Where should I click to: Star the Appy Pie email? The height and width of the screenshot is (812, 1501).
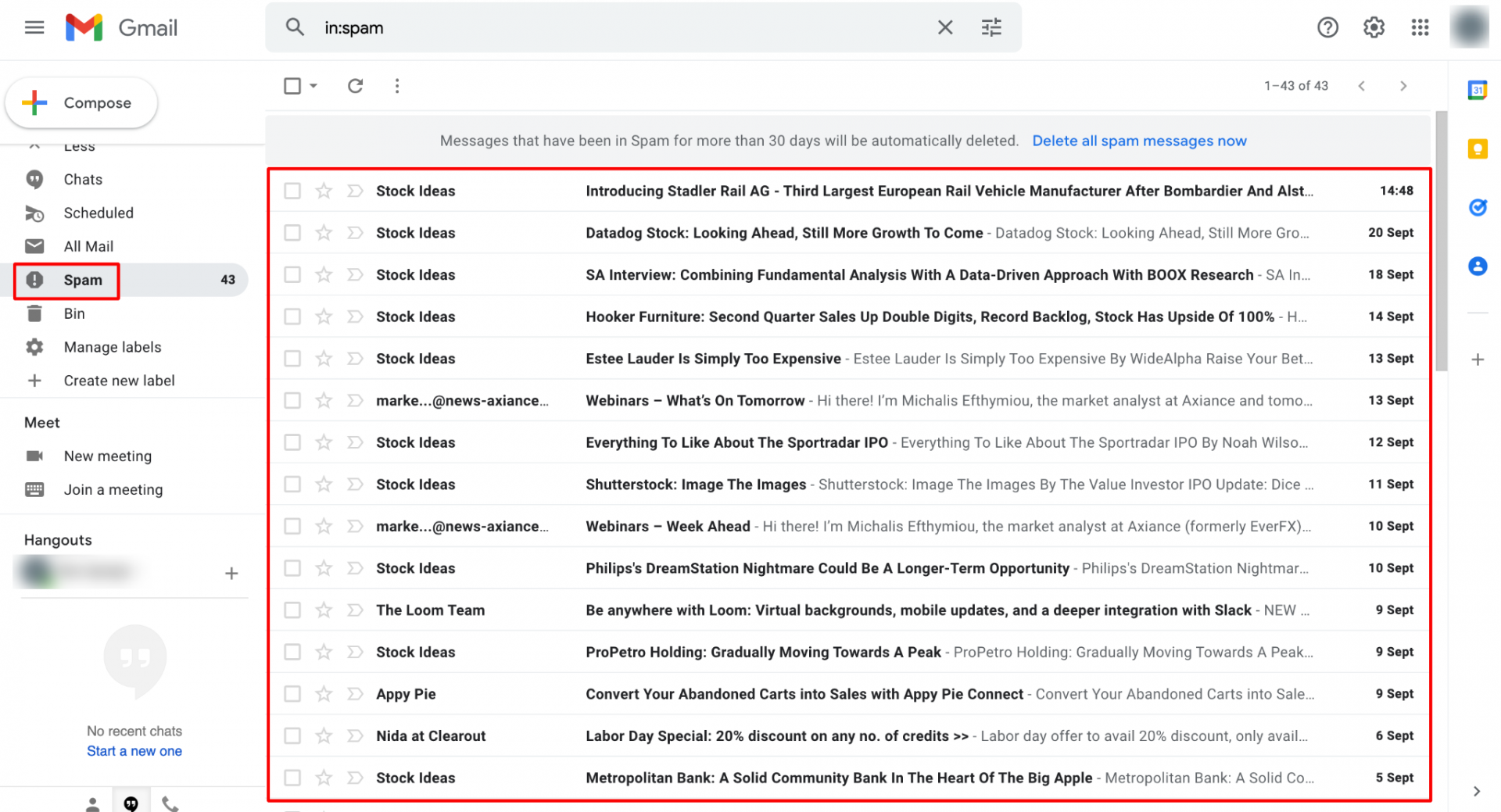(x=324, y=694)
